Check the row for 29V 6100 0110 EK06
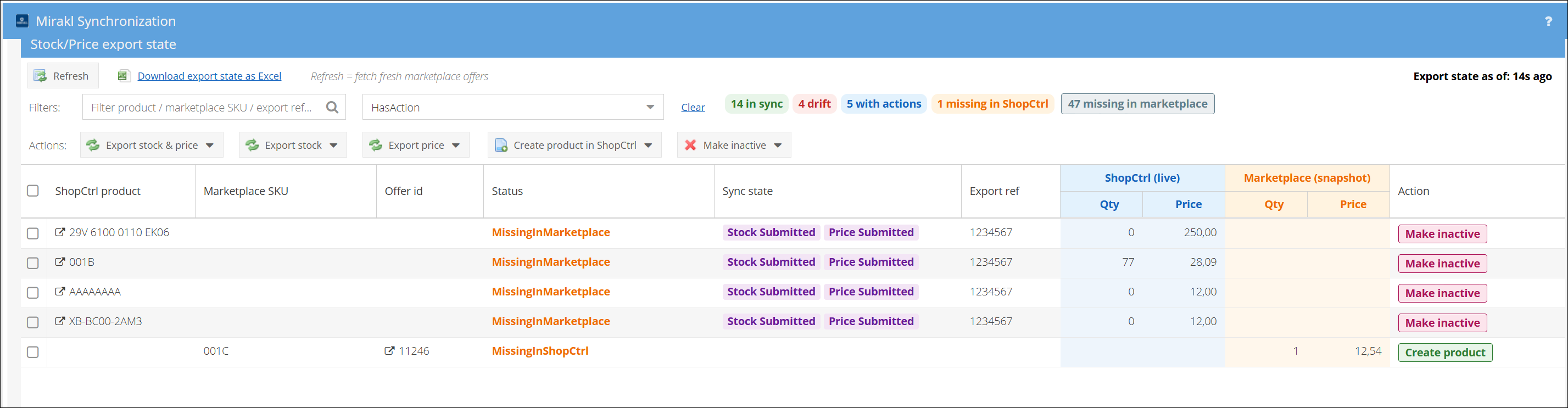This screenshot has width=1568, height=408. 33,233
